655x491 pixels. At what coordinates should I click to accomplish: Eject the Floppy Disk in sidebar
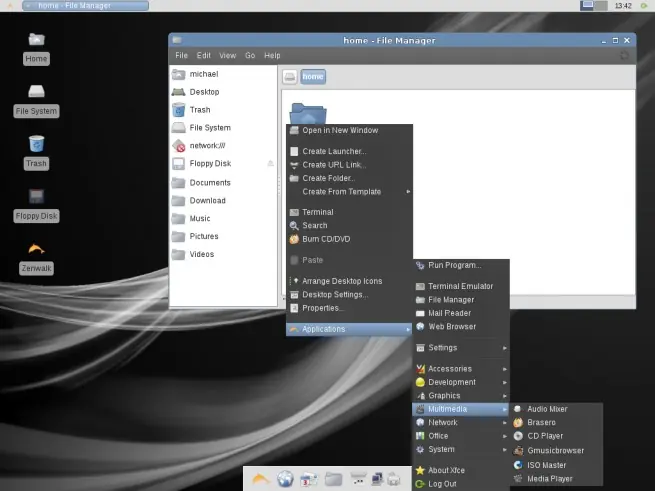pos(271,163)
